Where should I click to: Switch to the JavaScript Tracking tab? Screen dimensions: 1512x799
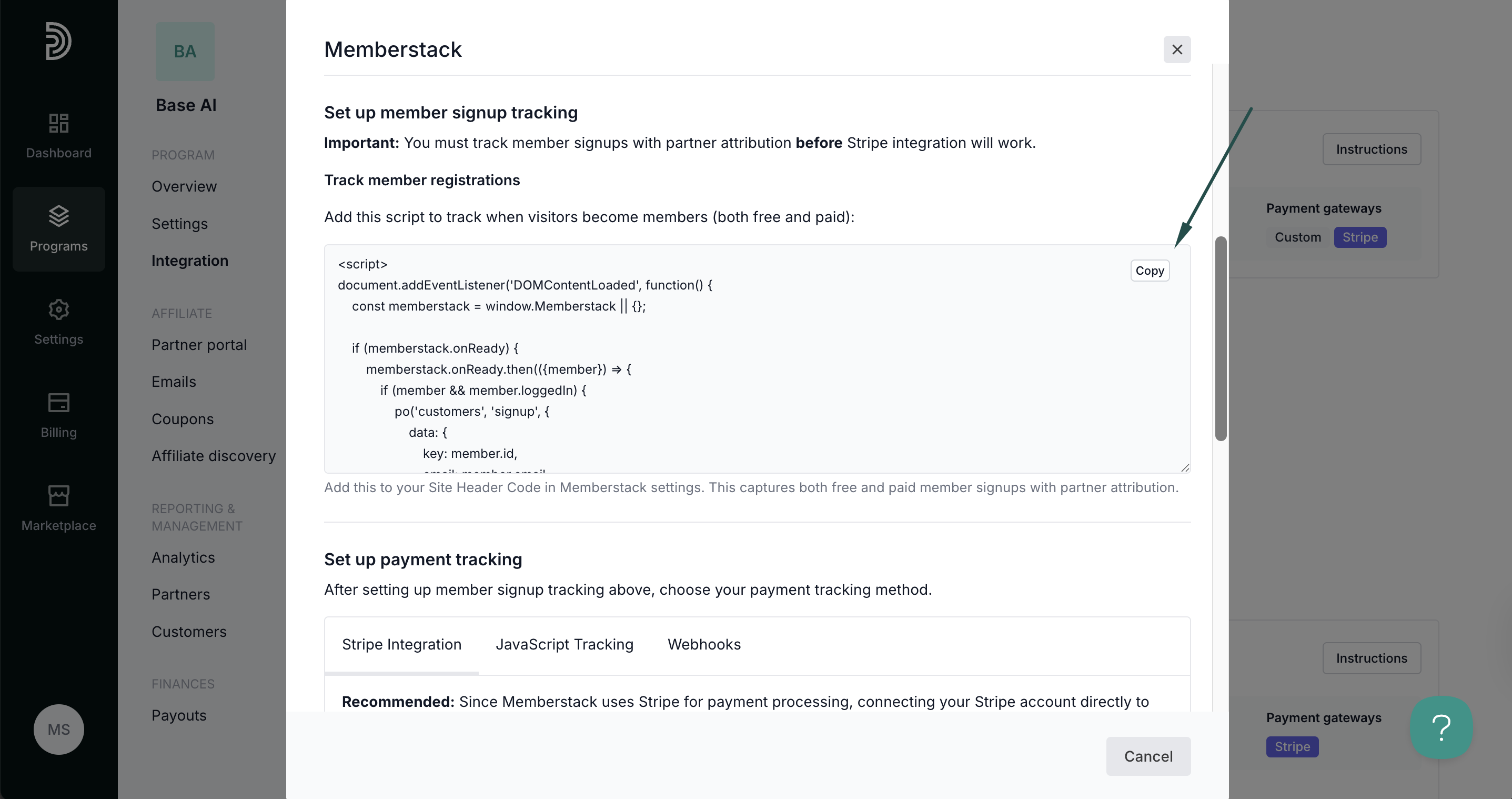click(564, 644)
